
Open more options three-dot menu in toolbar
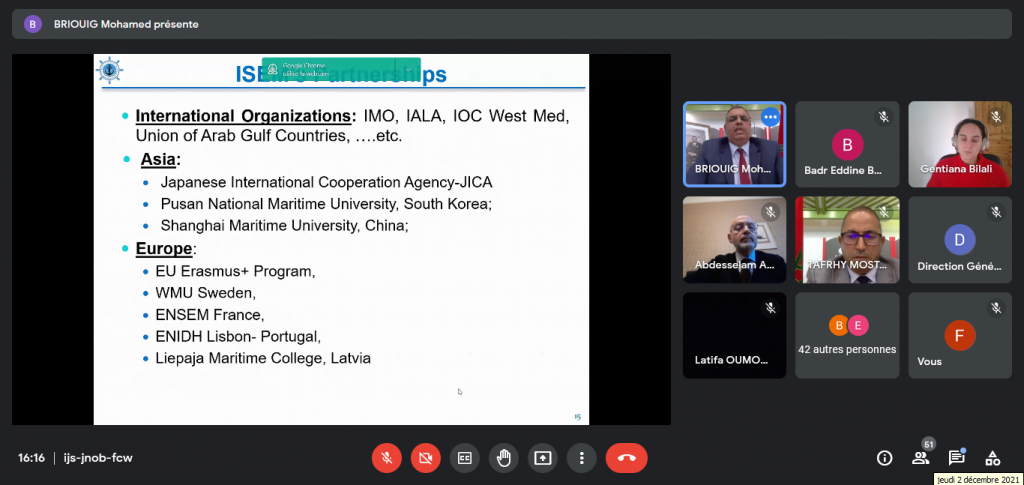coord(581,458)
